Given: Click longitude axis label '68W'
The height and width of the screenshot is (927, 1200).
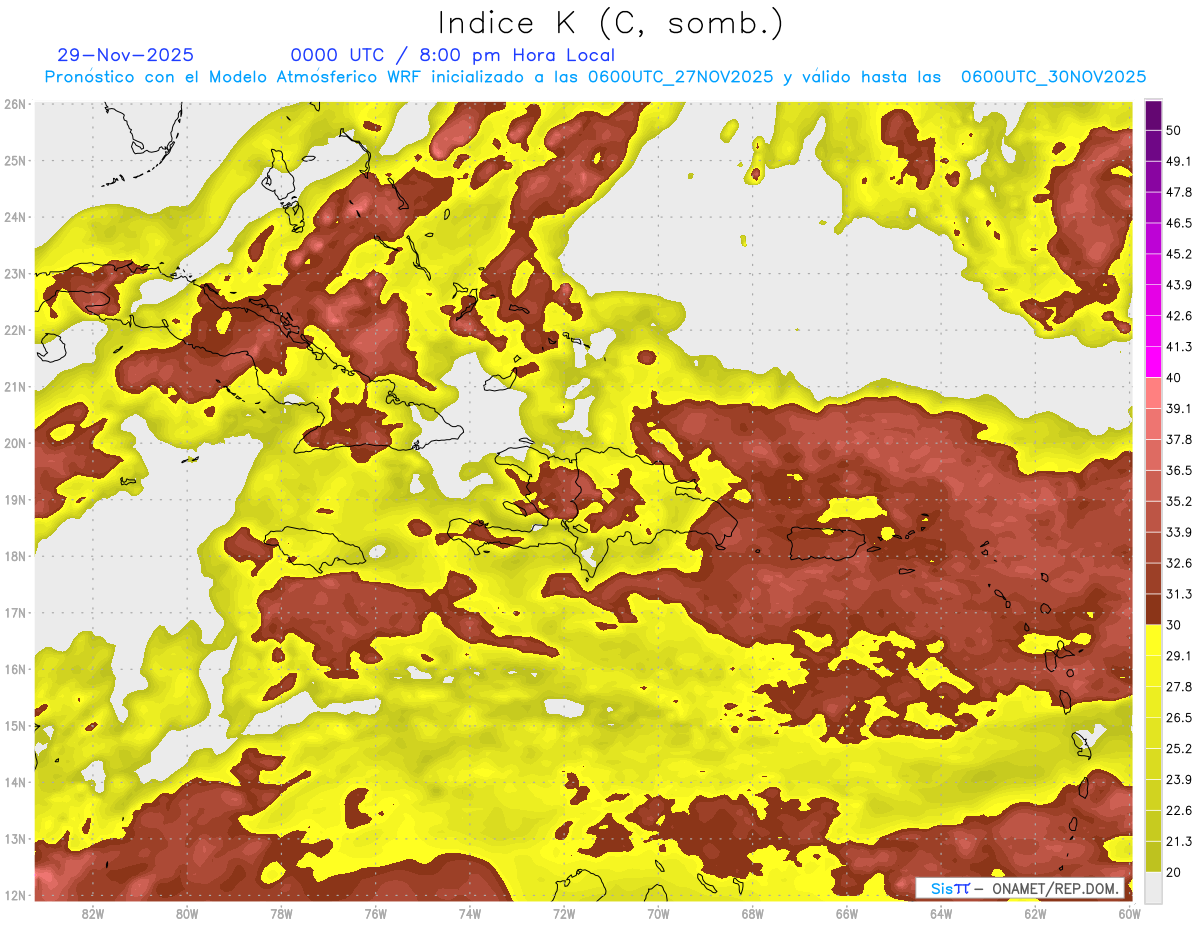Looking at the screenshot, I should coord(753,914).
